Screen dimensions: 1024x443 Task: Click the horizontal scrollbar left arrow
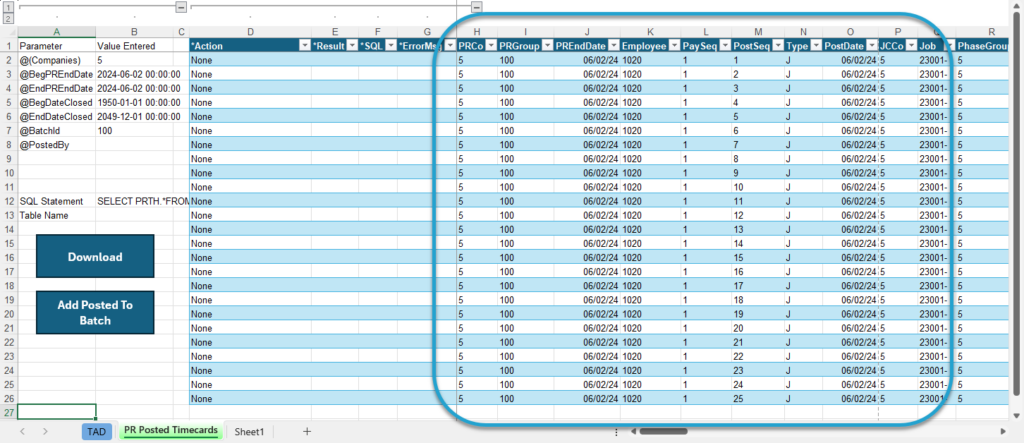[633, 431]
